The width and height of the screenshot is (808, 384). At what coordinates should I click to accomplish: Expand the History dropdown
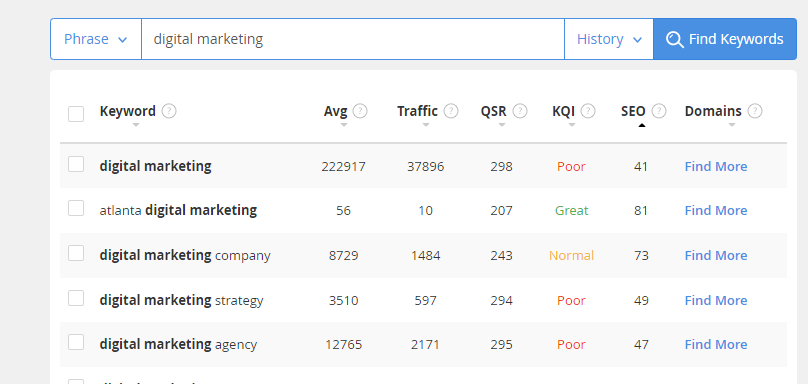point(609,39)
